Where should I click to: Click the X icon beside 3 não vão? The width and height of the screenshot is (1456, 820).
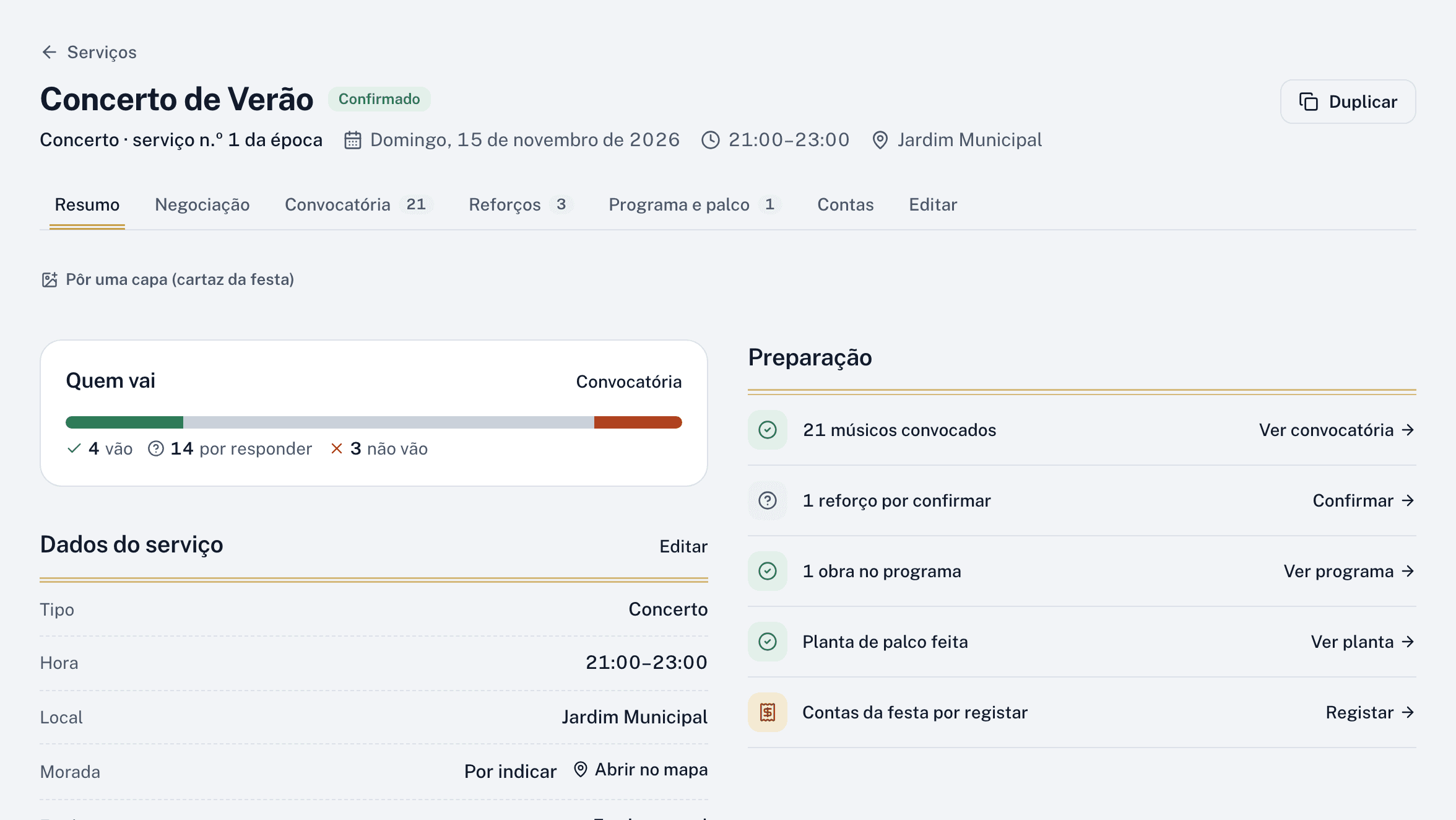[337, 448]
